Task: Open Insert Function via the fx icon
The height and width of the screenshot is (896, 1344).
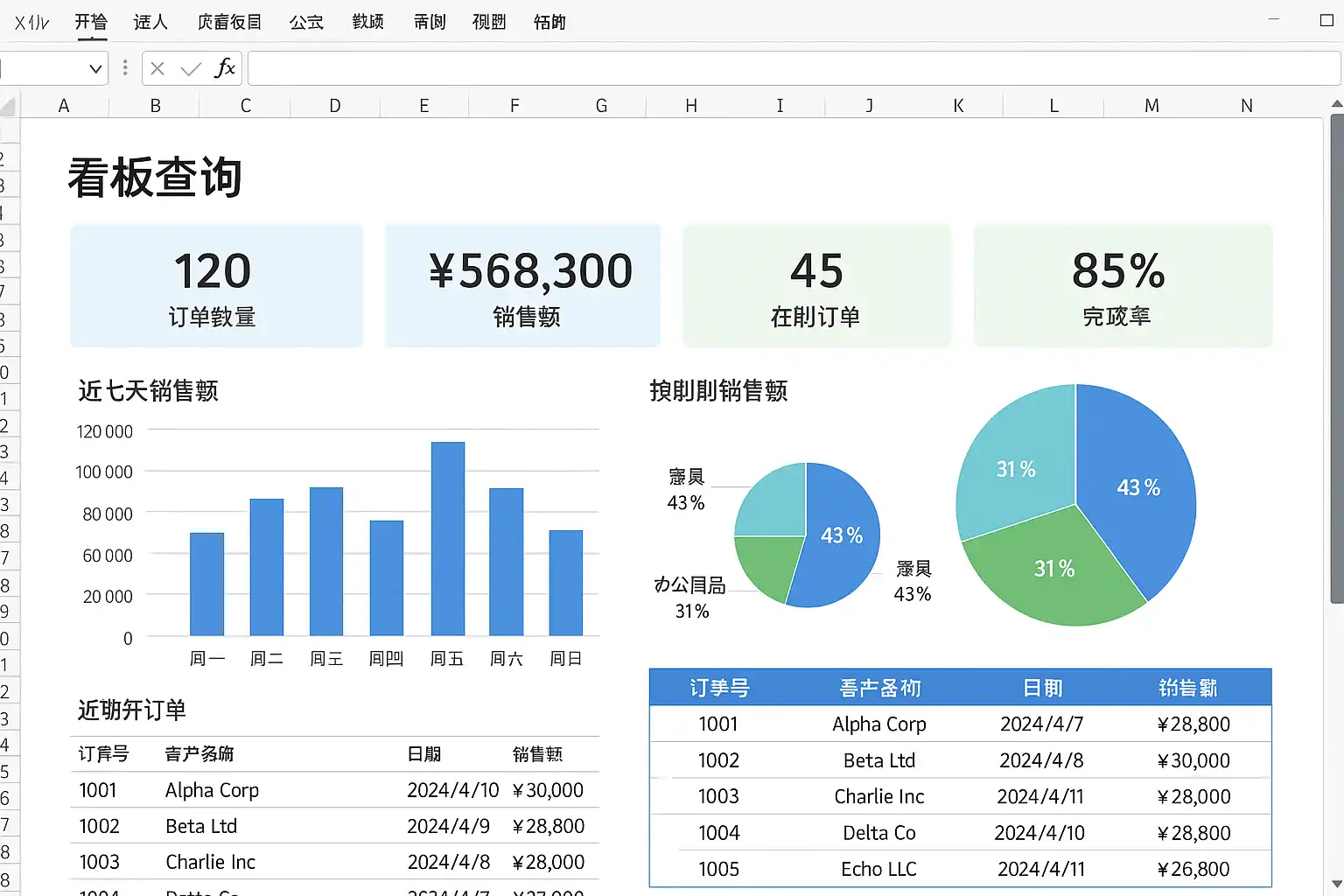Action: [x=225, y=68]
